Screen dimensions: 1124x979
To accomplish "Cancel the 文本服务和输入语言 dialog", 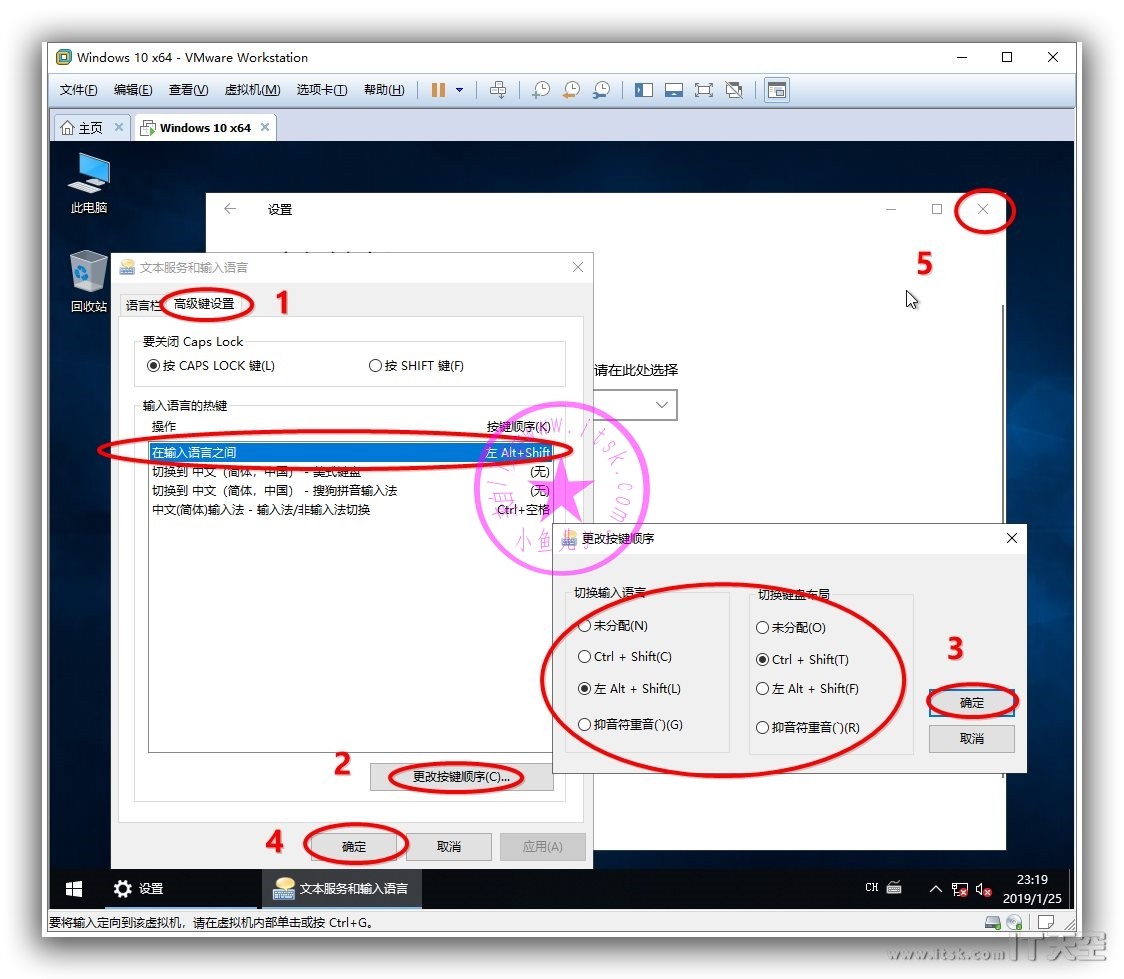I will [x=449, y=846].
